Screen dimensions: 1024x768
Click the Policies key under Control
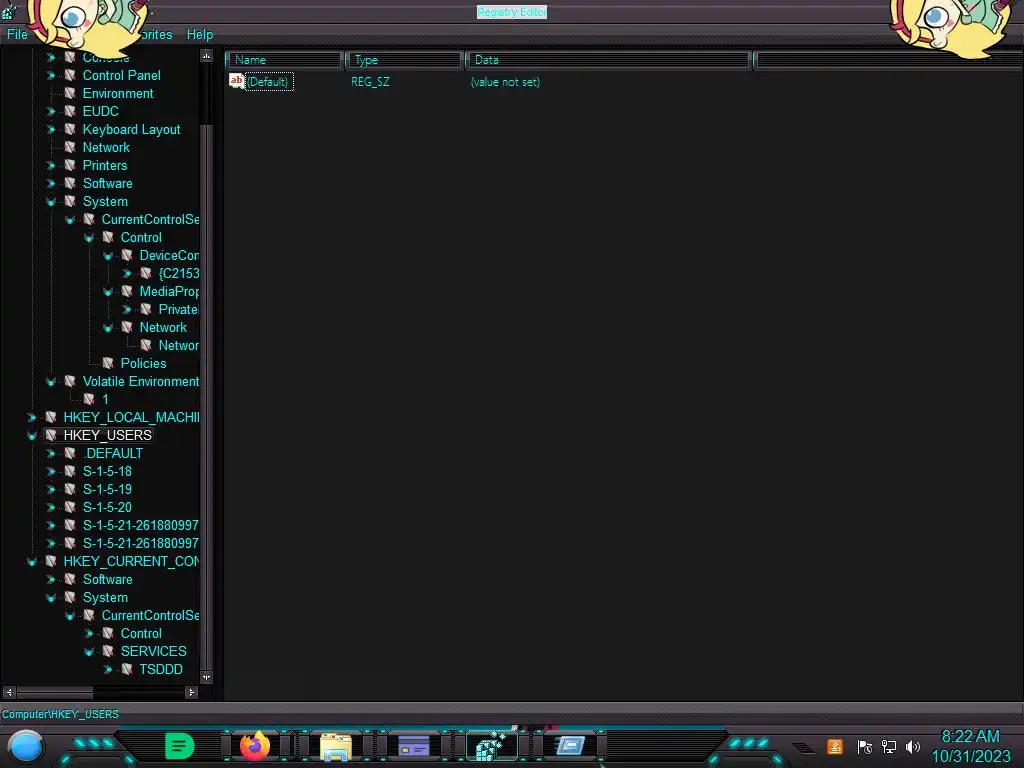coord(143,363)
